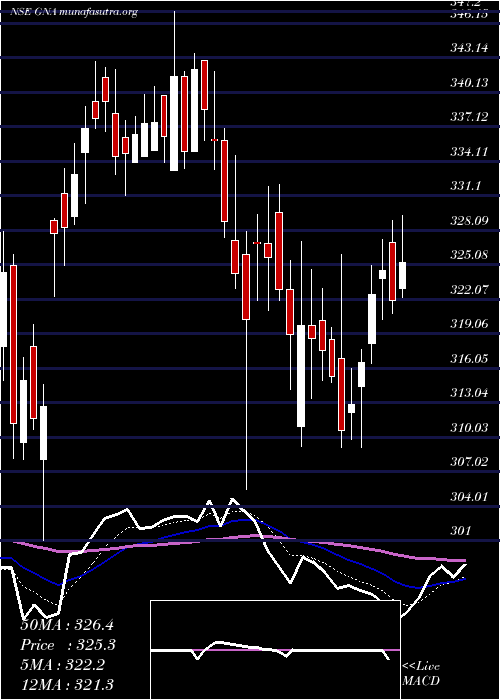This screenshot has height=700, width=500.
Task: Click the 5MA : 322.2 readout
Action: tap(63, 665)
